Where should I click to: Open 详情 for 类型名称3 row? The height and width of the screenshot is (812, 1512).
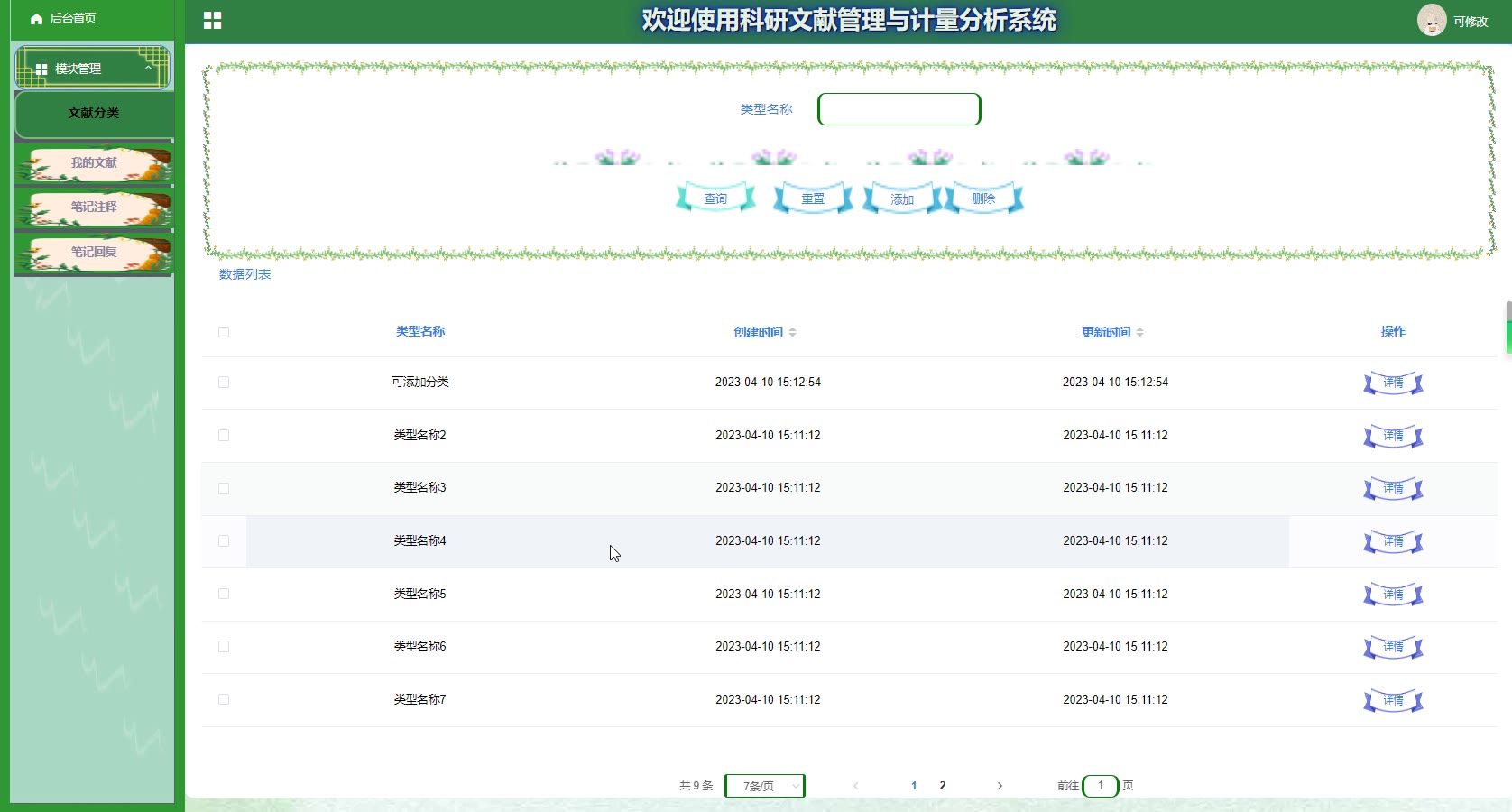point(1393,489)
